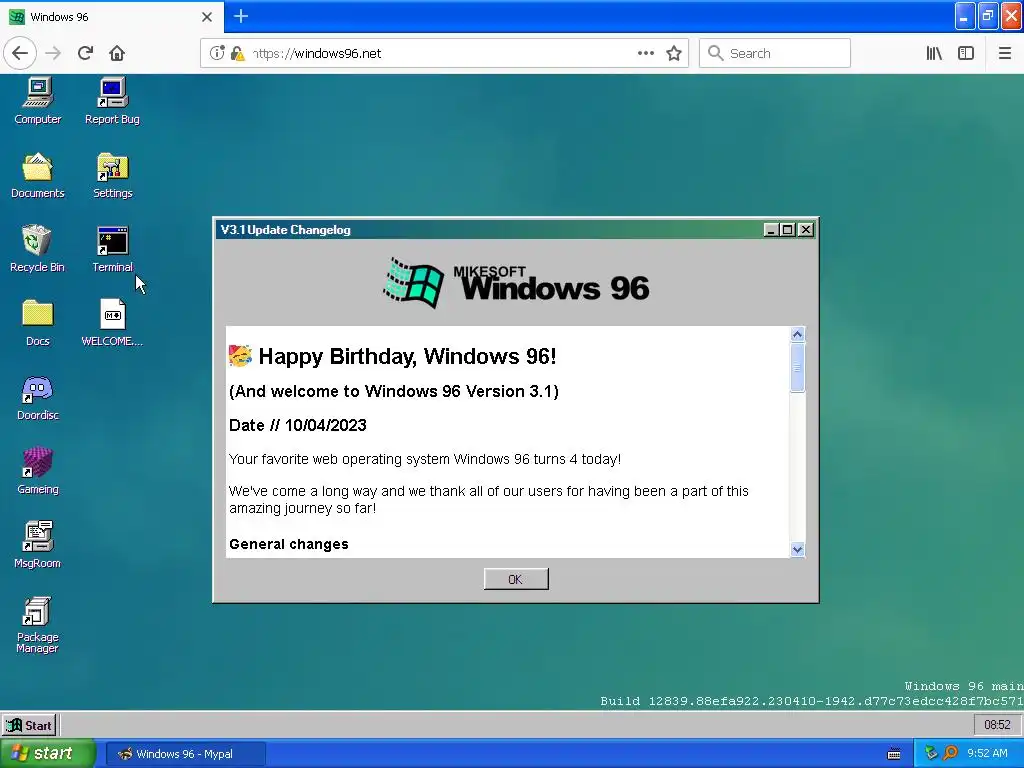Launch the Doordisc shortcut

[x=38, y=397]
